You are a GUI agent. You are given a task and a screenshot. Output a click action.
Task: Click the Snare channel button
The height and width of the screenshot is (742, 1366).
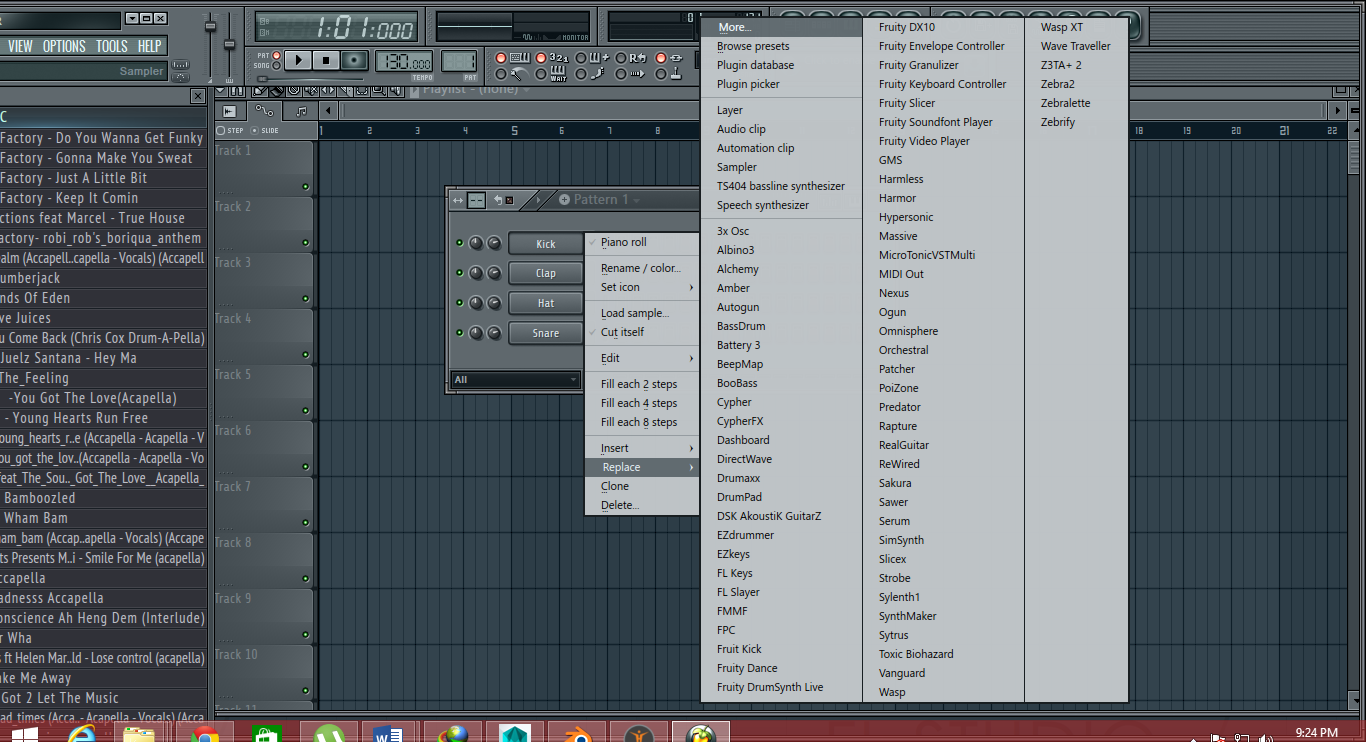tap(545, 333)
